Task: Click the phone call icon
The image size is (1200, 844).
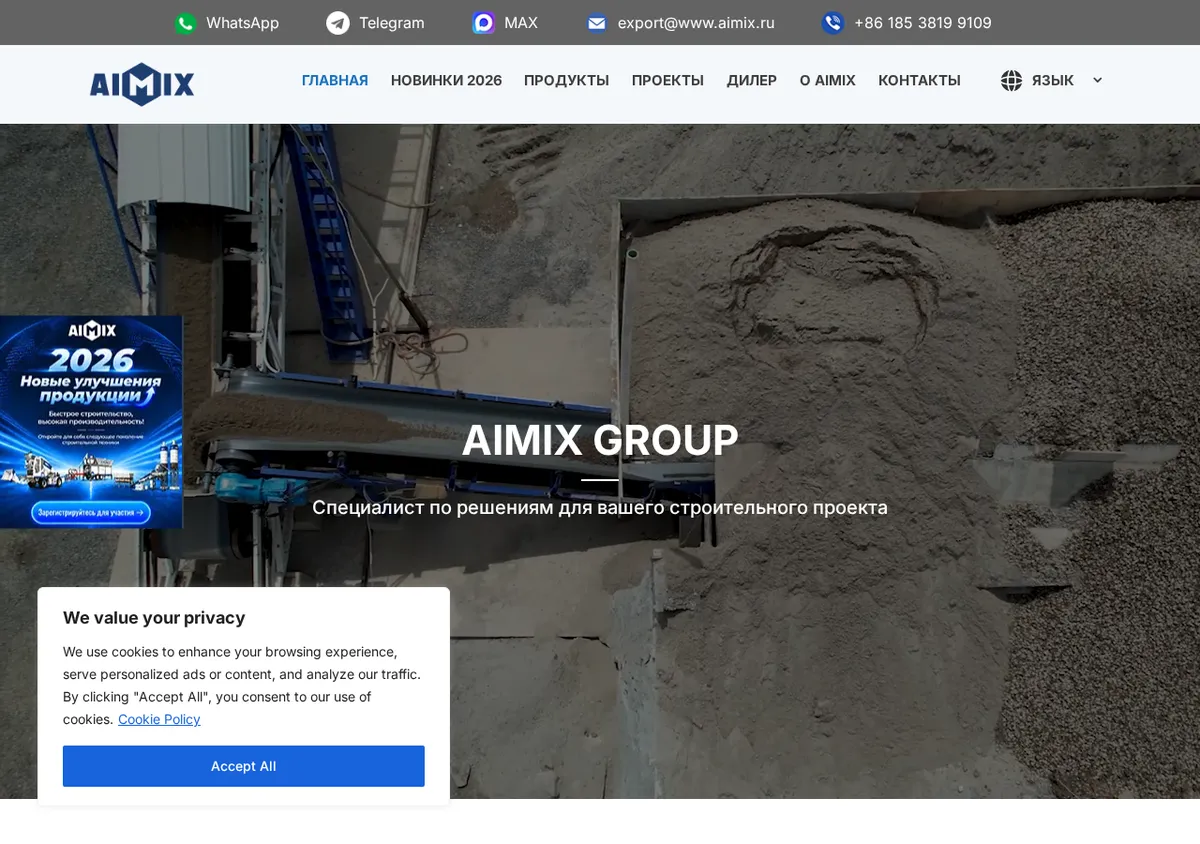Action: tap(833, 23)
